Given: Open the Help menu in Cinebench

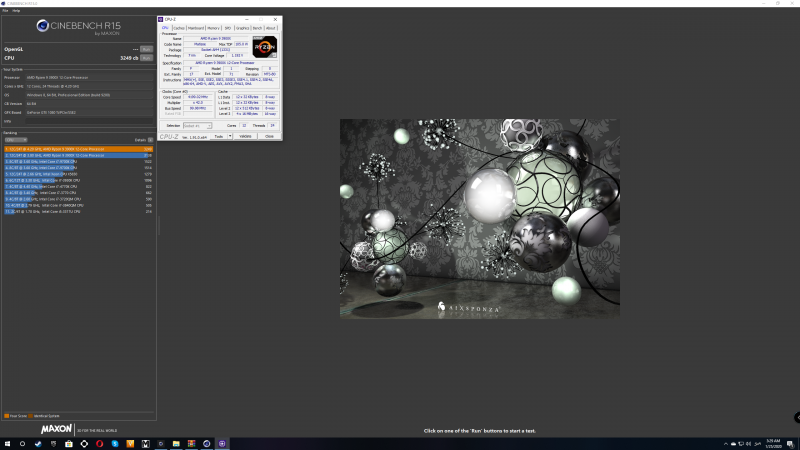Looking at the screenshot, I should 18,10.
